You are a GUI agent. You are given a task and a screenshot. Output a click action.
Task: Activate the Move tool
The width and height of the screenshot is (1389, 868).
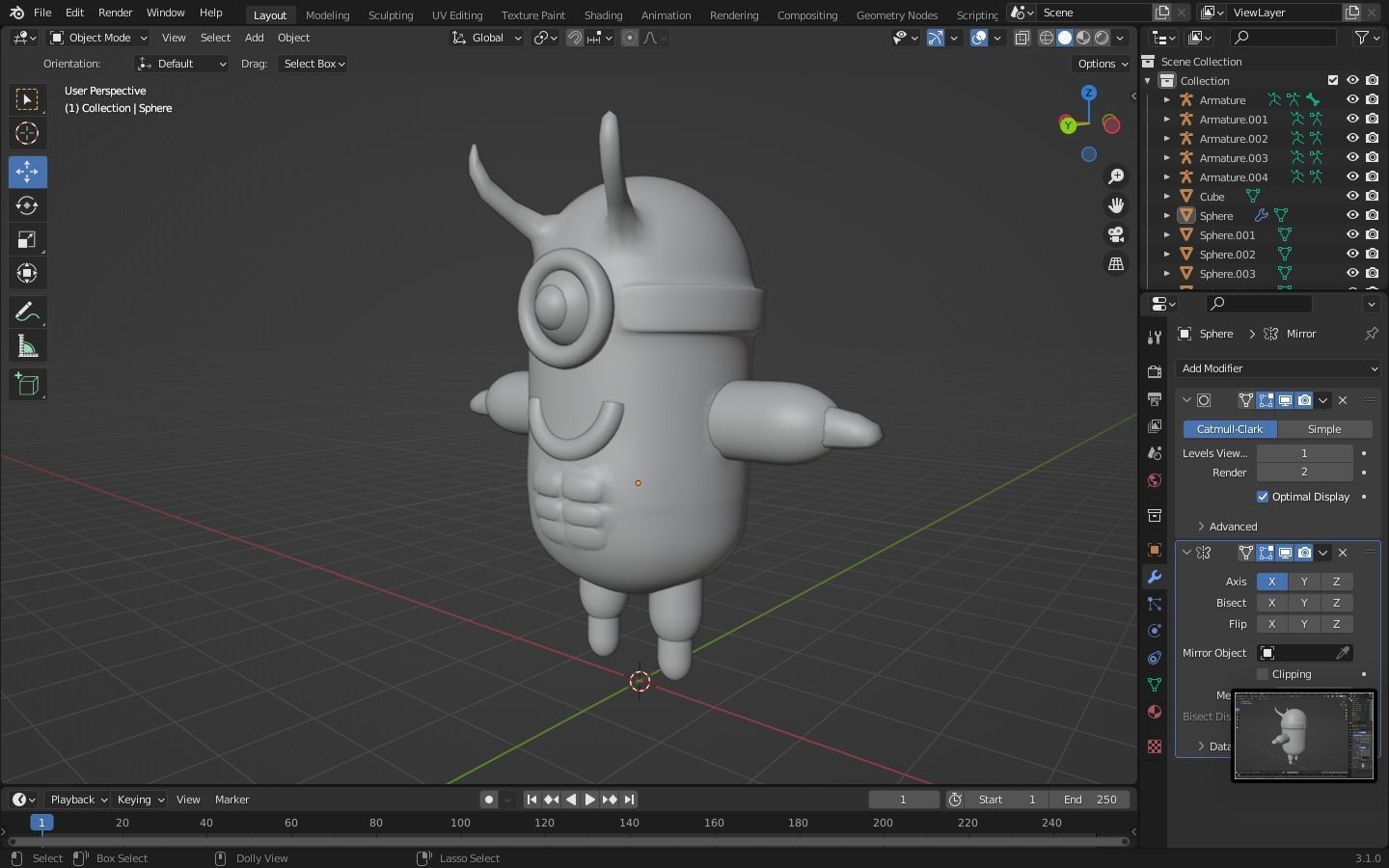[27, 172]
